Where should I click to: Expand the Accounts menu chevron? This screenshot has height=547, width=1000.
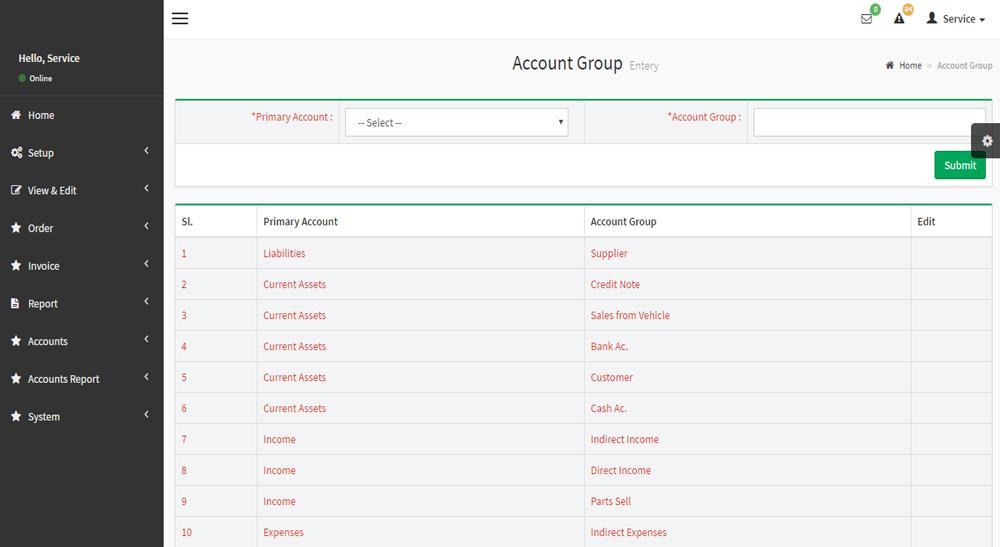pyautogui.click(x=147, y=339)
